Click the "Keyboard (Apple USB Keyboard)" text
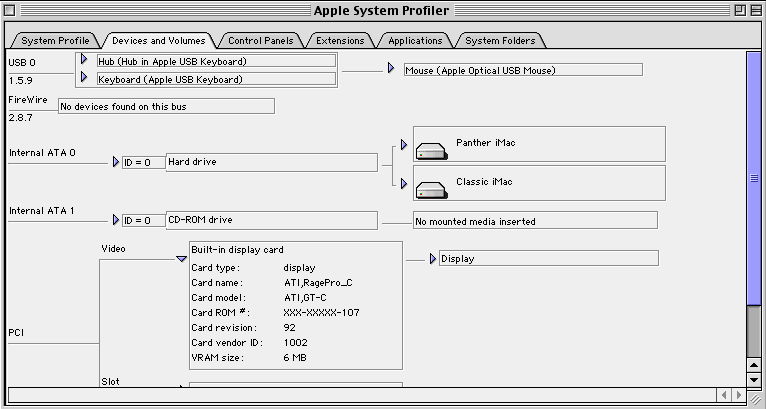Viewport: 766px width, 409px height. click(170, 79)
